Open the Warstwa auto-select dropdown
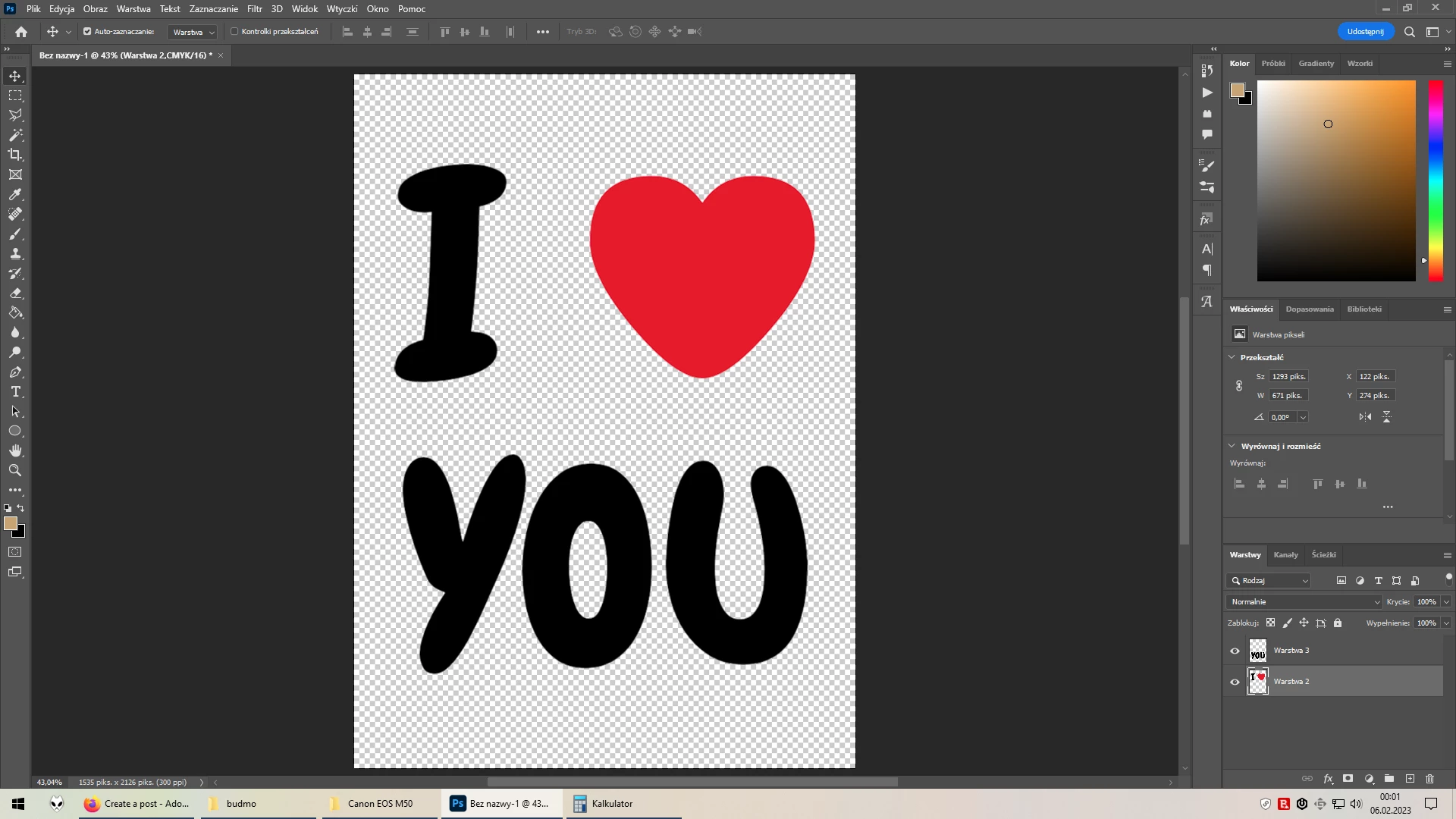 pos(193,32)
